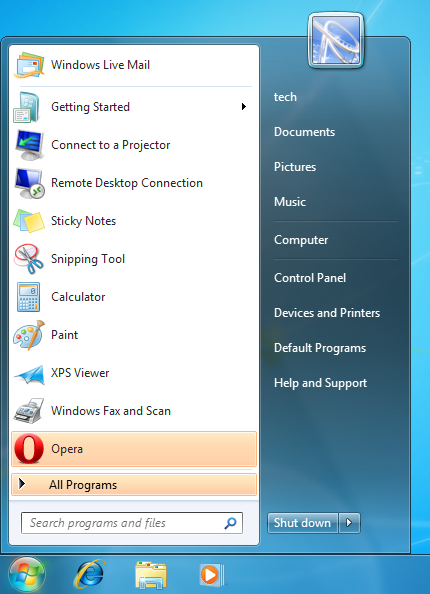Launch the Snipping Tool scissors icon

pyautogui.click(x=29, y=259)
